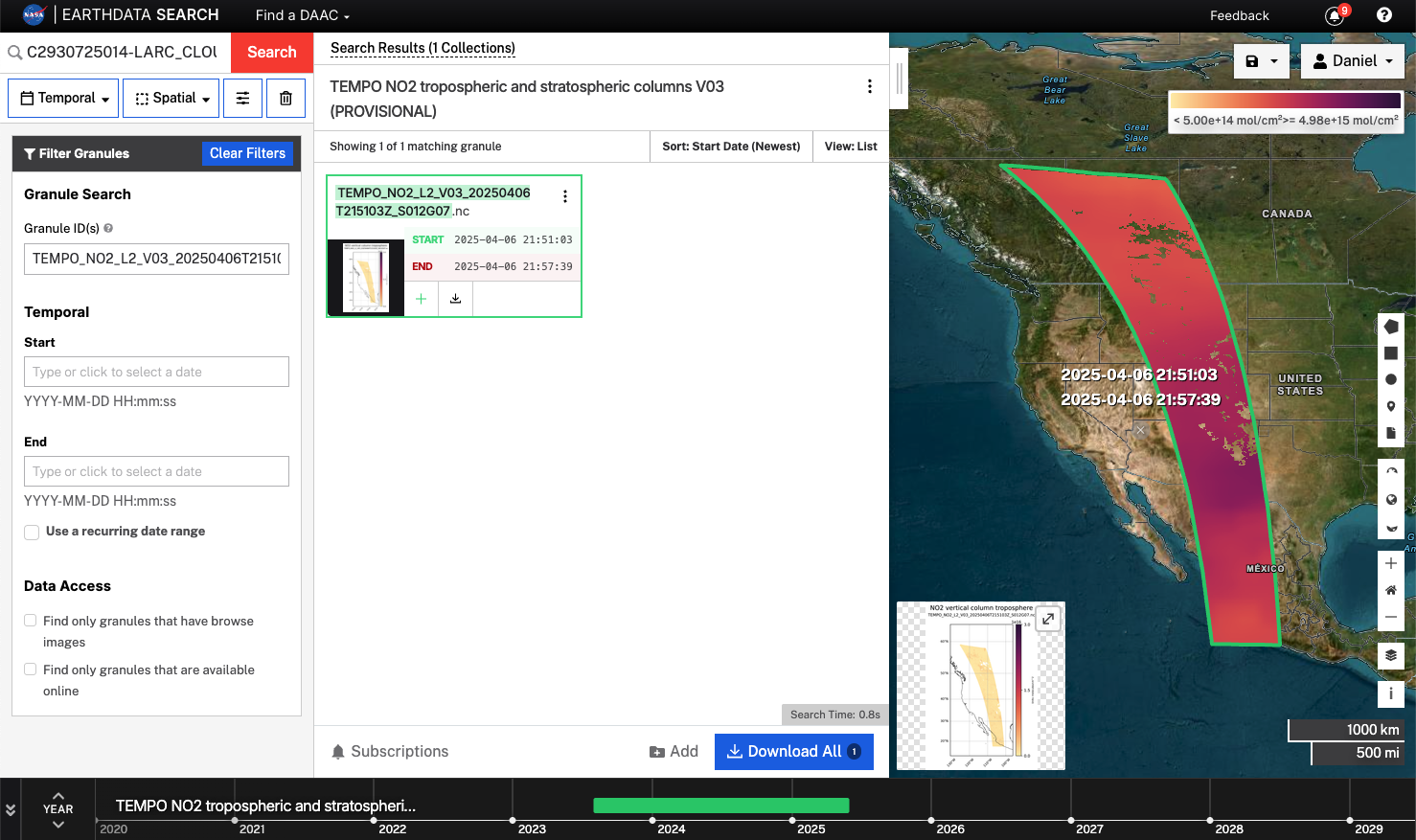Click the Feedback link
The image size is (1416, 840).
(1239, 15)
